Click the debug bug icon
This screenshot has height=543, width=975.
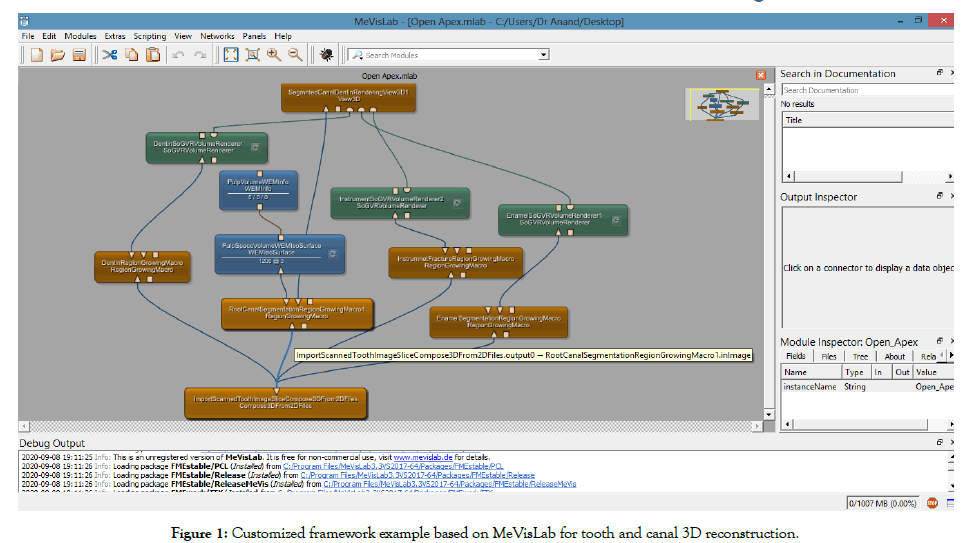tap(326, 55)
